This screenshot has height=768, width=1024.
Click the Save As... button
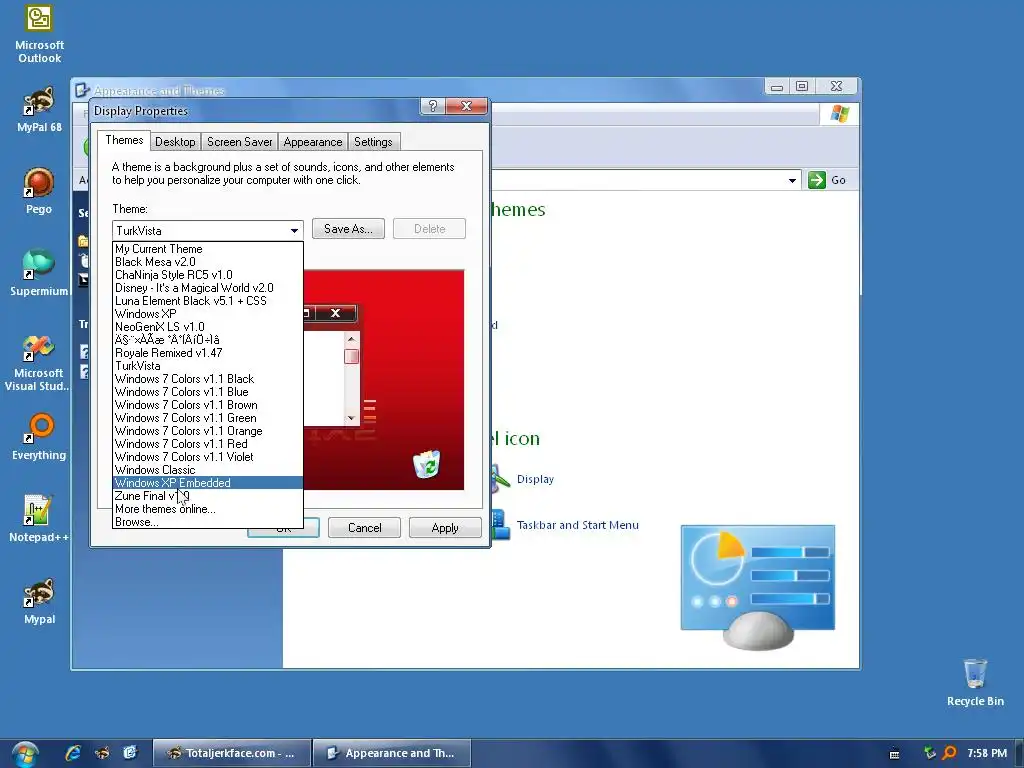pyautogui.click(x=348, y=229)
